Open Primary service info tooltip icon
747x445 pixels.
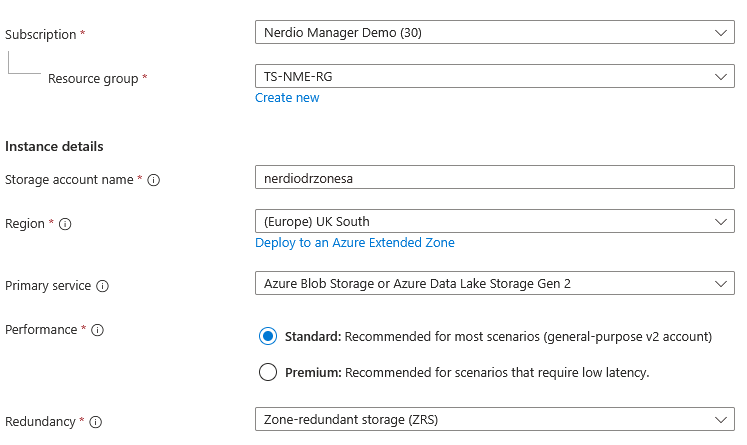click(x=102, y=286)
